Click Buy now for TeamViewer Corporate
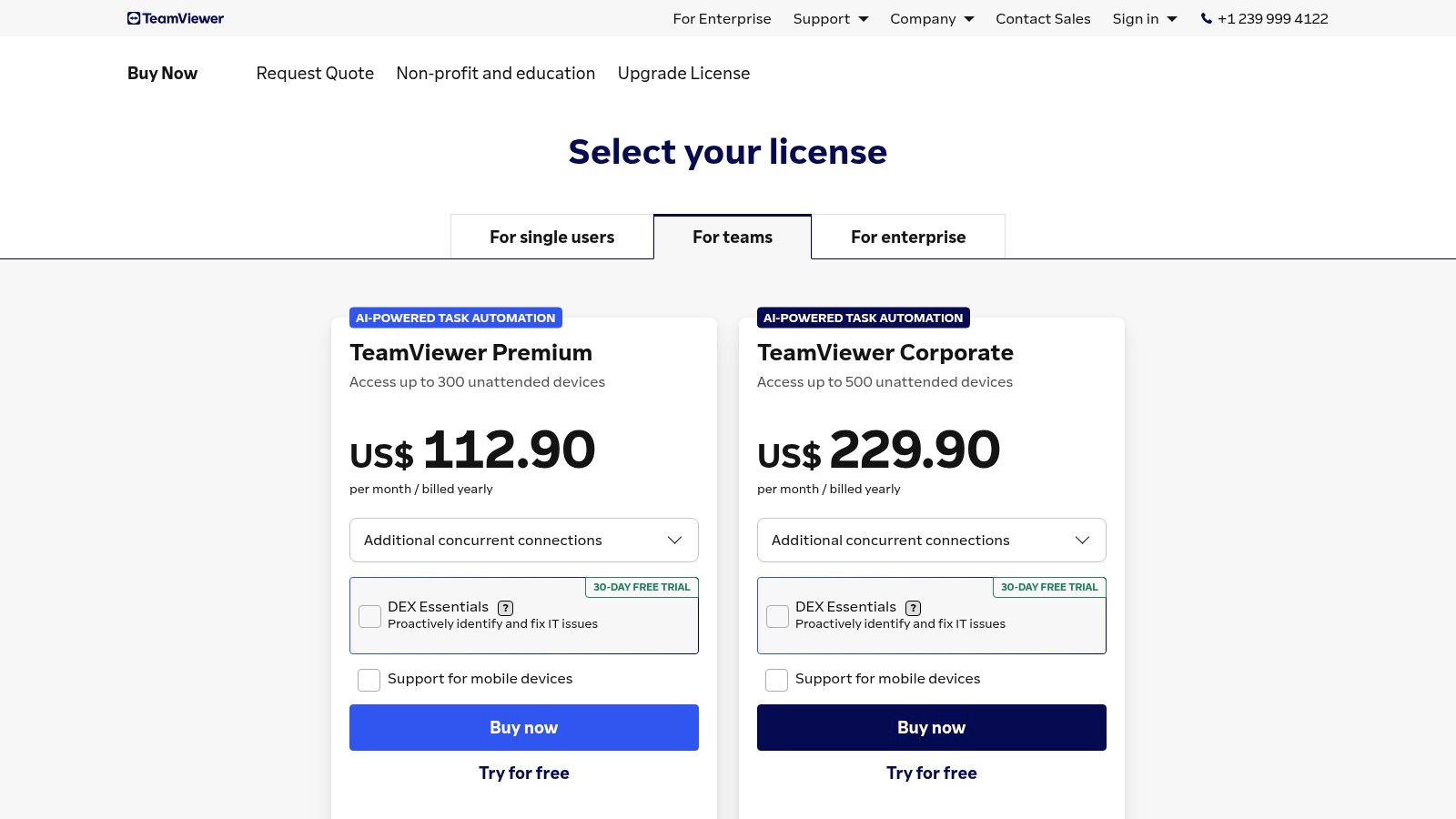Screen dimensions: 1456x819 [x=931, y=727]
